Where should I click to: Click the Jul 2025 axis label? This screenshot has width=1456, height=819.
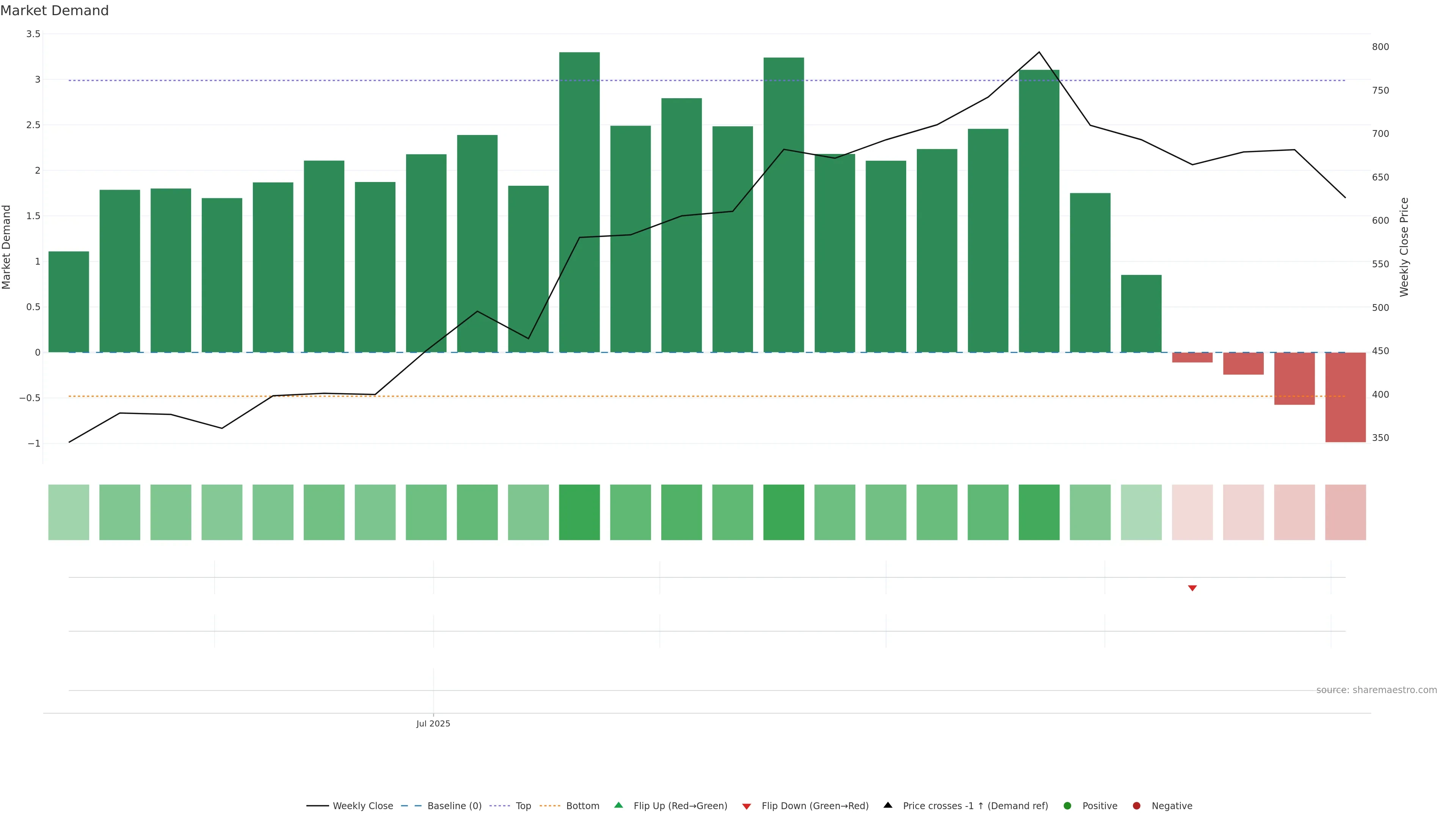(x=433, y=723)
